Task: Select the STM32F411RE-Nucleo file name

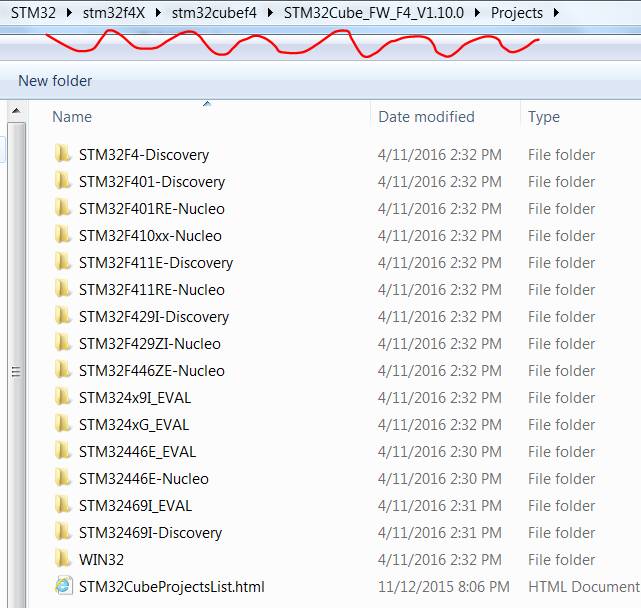Action: [x=152, y=289]
